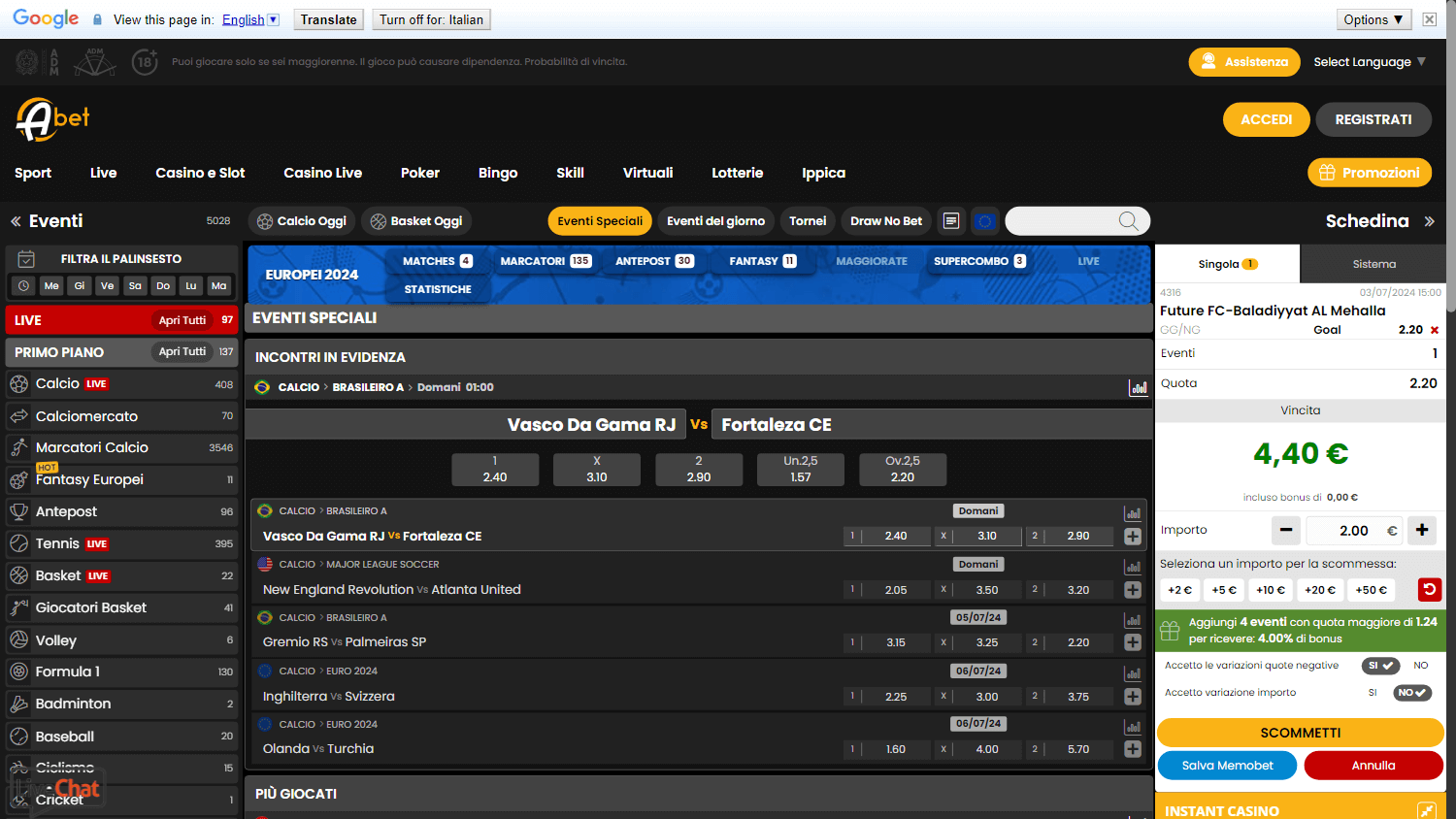
Task: Open Calcio sport in the sidebar
Action: point(121,384)
